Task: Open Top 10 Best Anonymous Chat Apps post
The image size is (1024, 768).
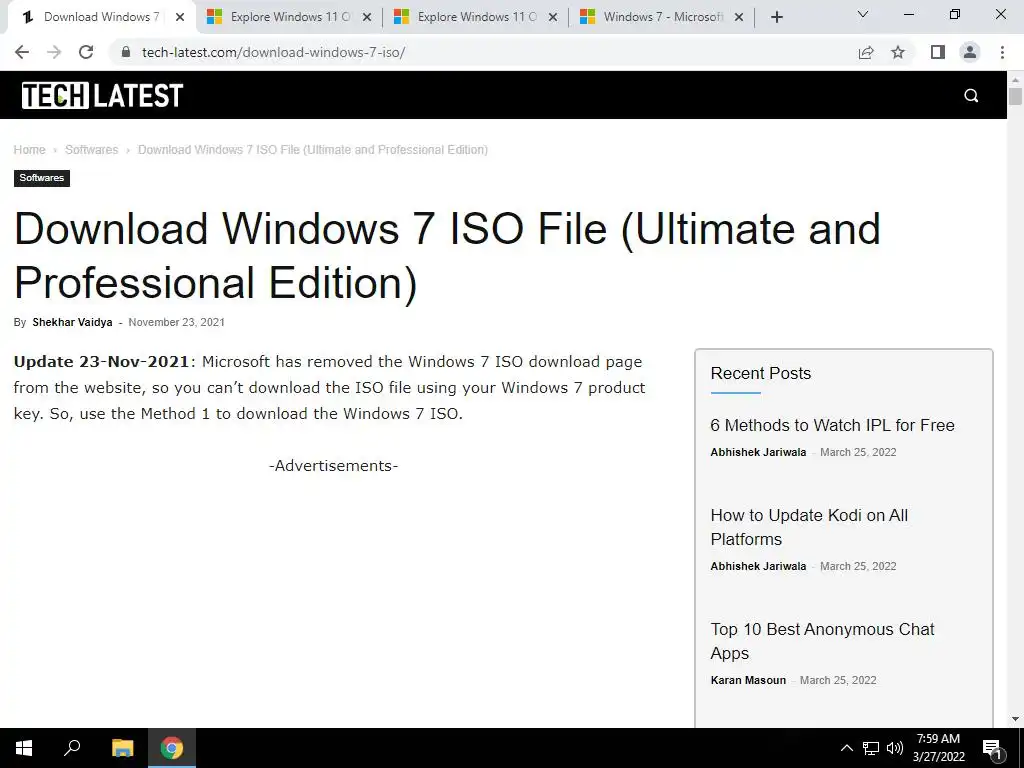Action: 822,641
